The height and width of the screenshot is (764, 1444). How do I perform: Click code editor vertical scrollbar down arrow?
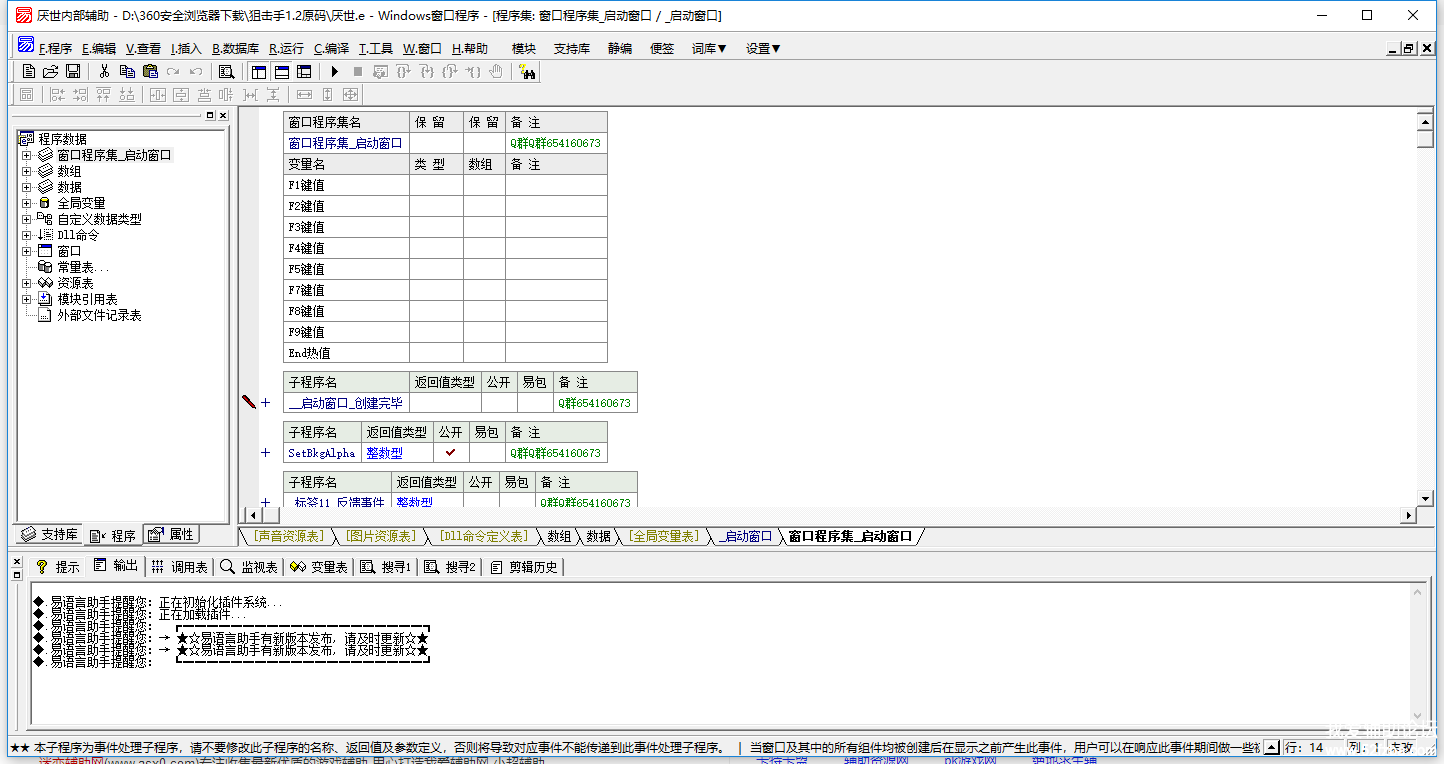1427,498
